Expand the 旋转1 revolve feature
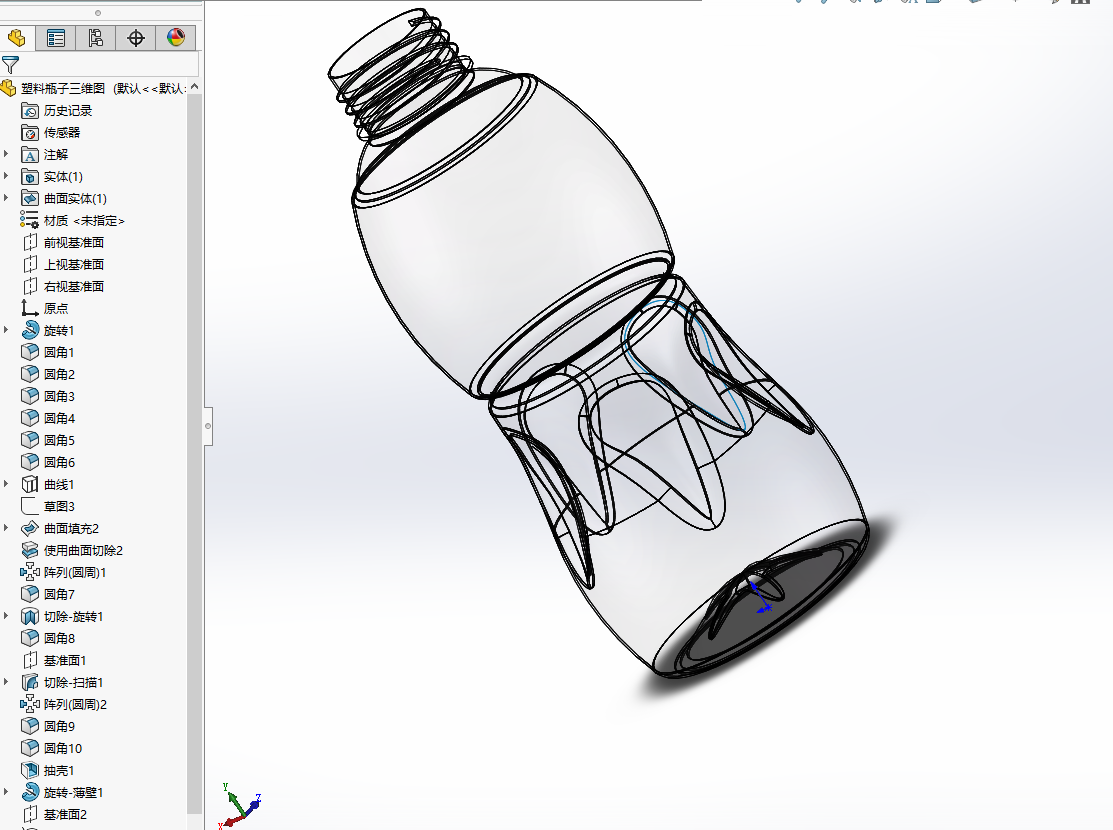1113x830 pixels. [x=6, y=329]
